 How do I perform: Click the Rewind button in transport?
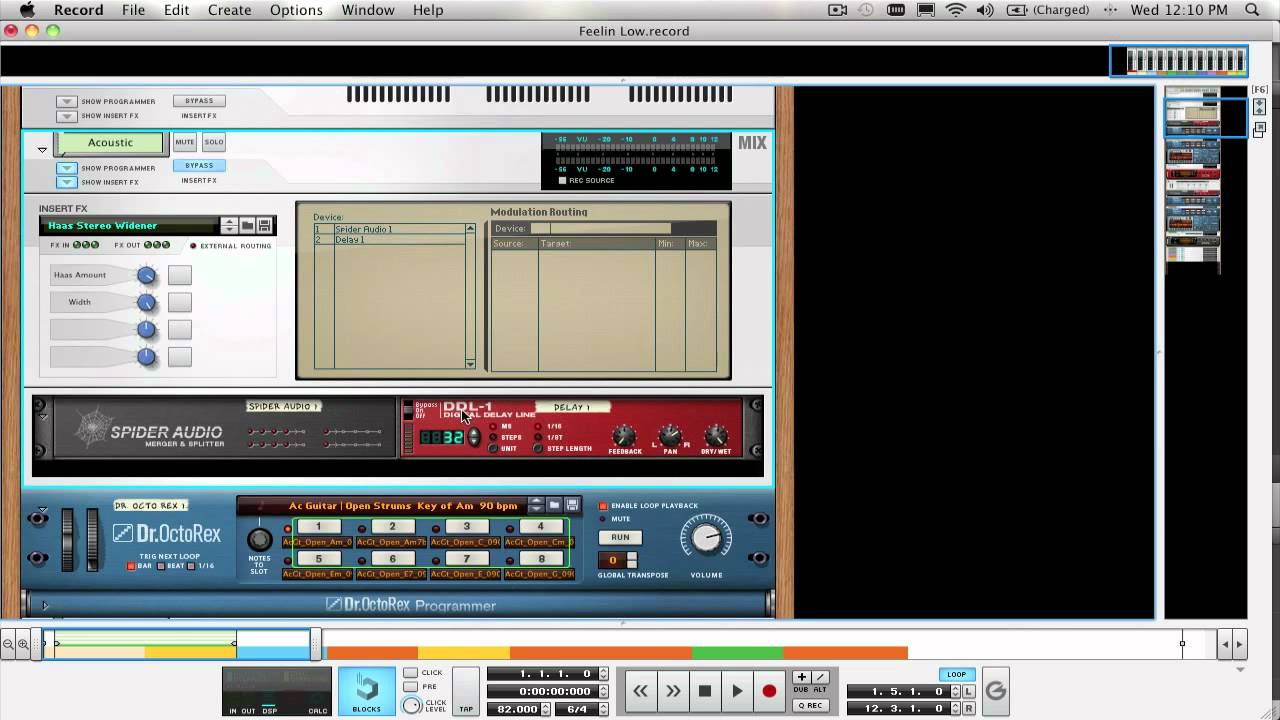point(641,691)
